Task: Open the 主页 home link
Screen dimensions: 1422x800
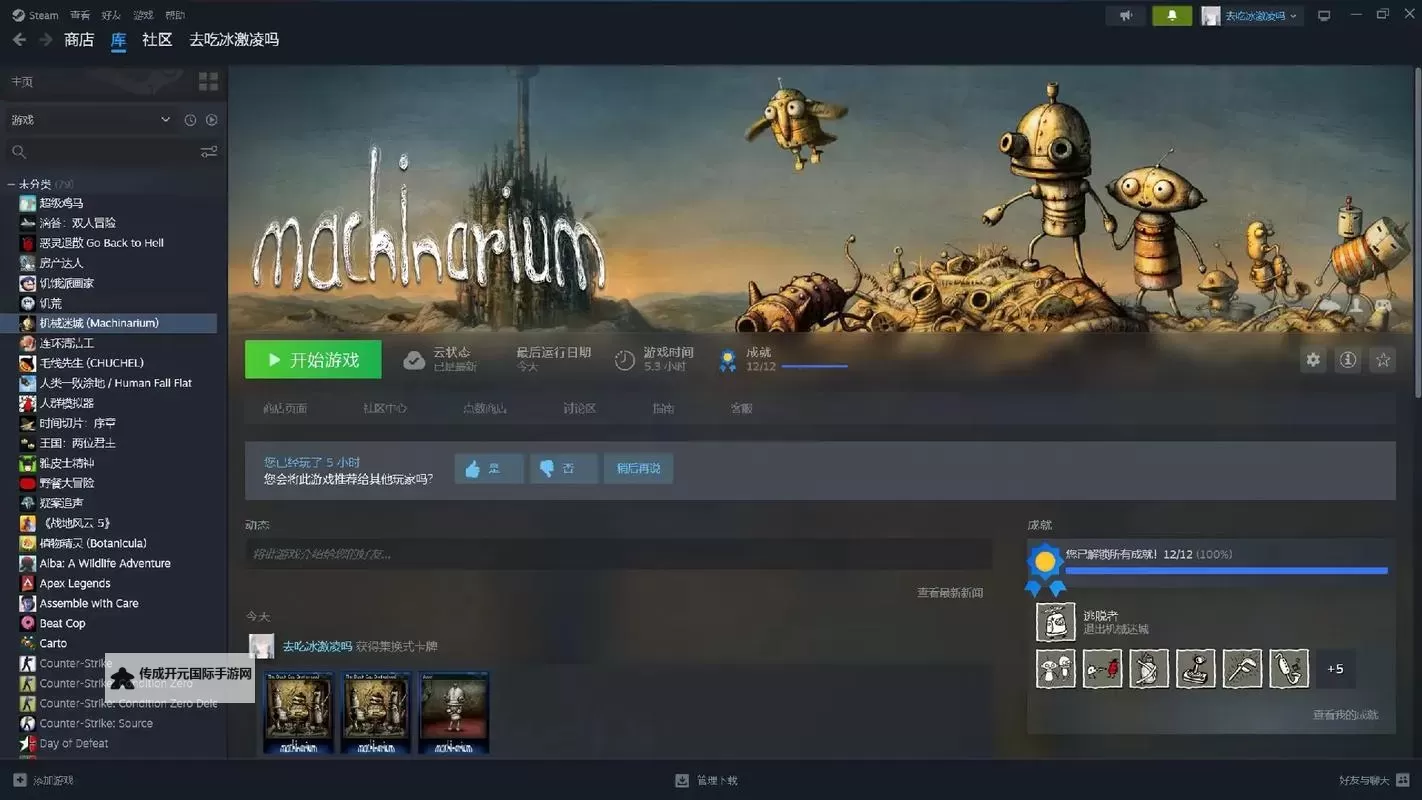Action: pos(22,81)
